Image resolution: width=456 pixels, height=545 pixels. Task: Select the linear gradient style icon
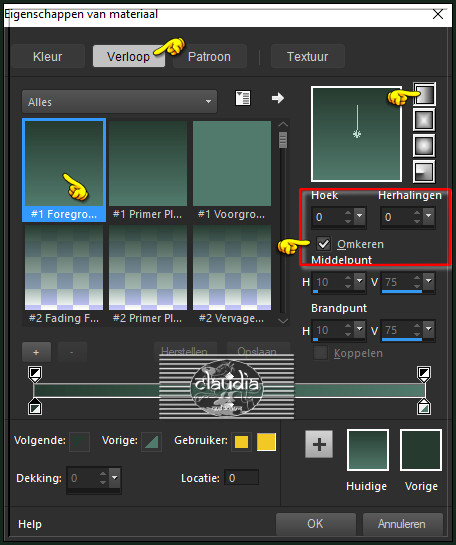(x=424, y=94)
